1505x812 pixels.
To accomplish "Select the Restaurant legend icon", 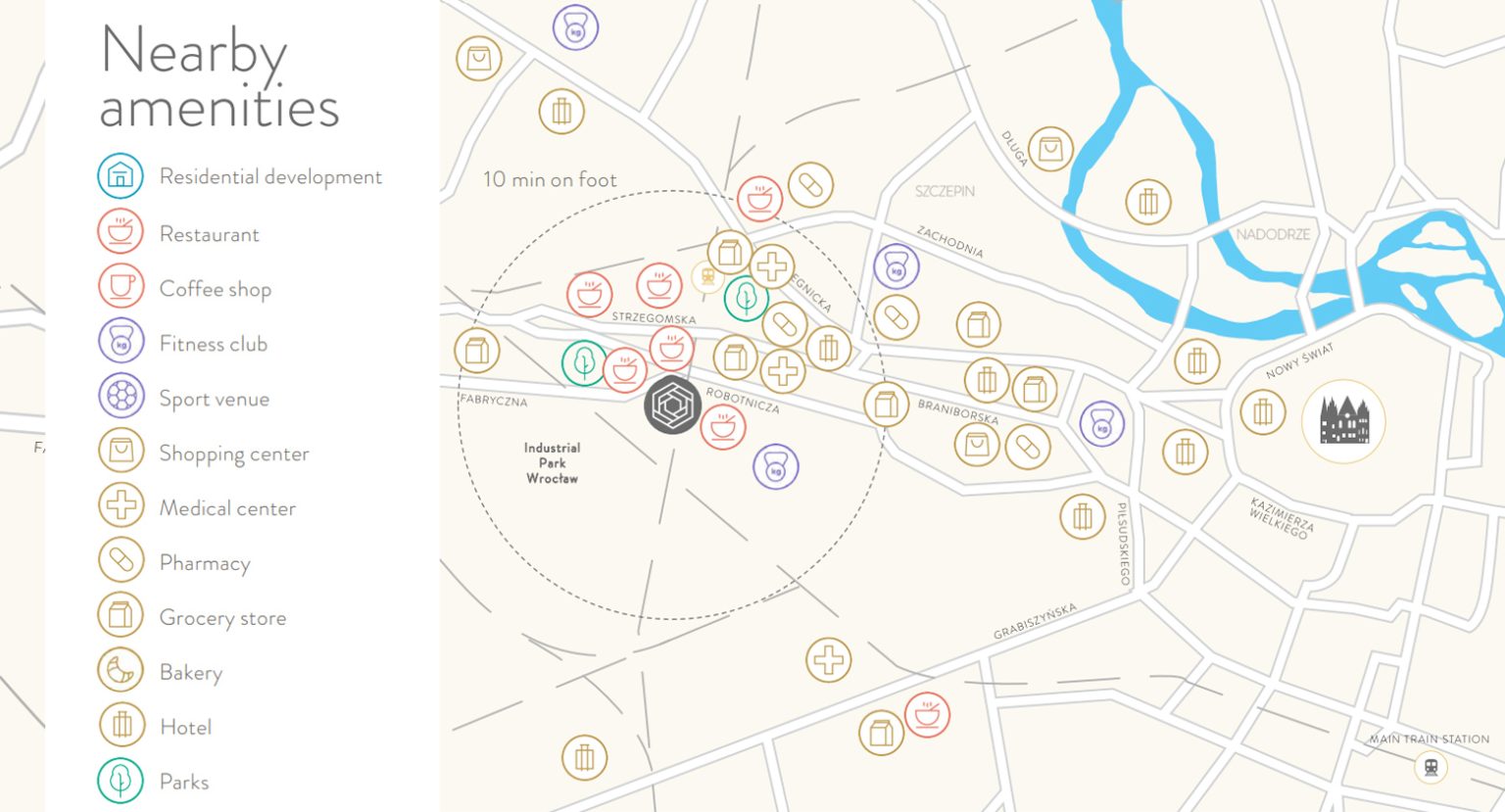I will tap(121, 232).
